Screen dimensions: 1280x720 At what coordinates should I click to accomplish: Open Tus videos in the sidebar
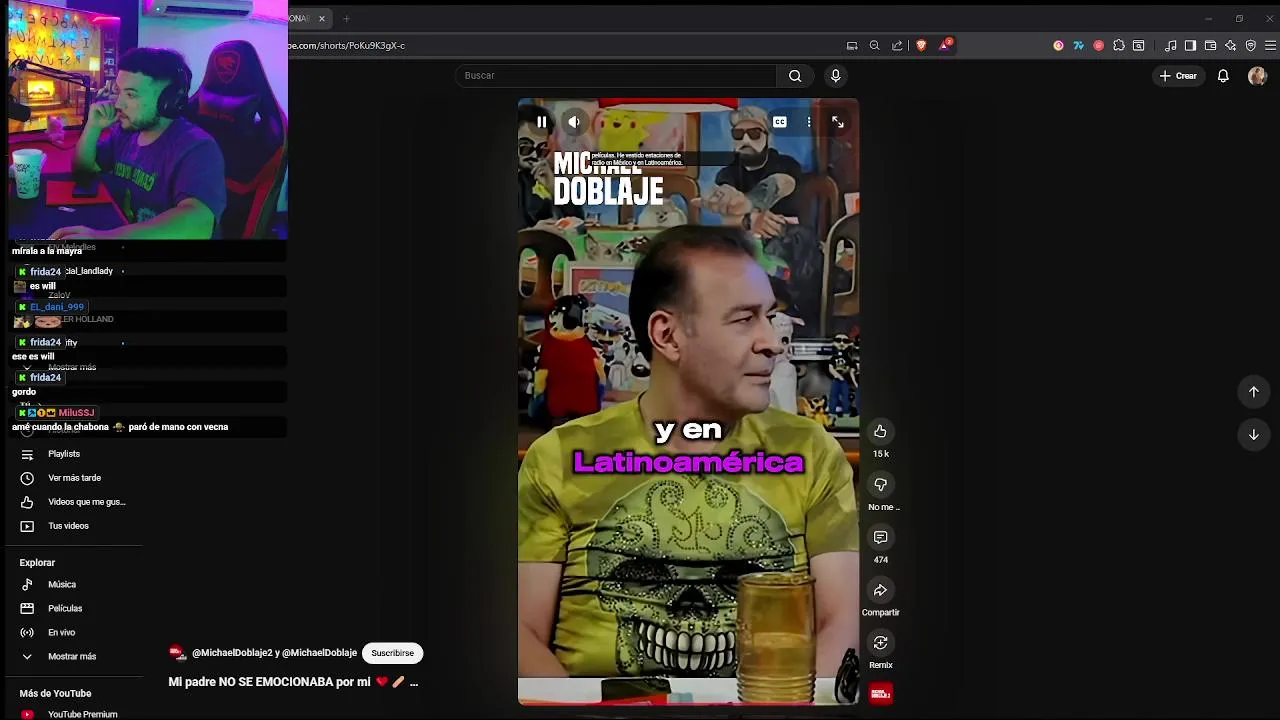[x=68, y=526]
